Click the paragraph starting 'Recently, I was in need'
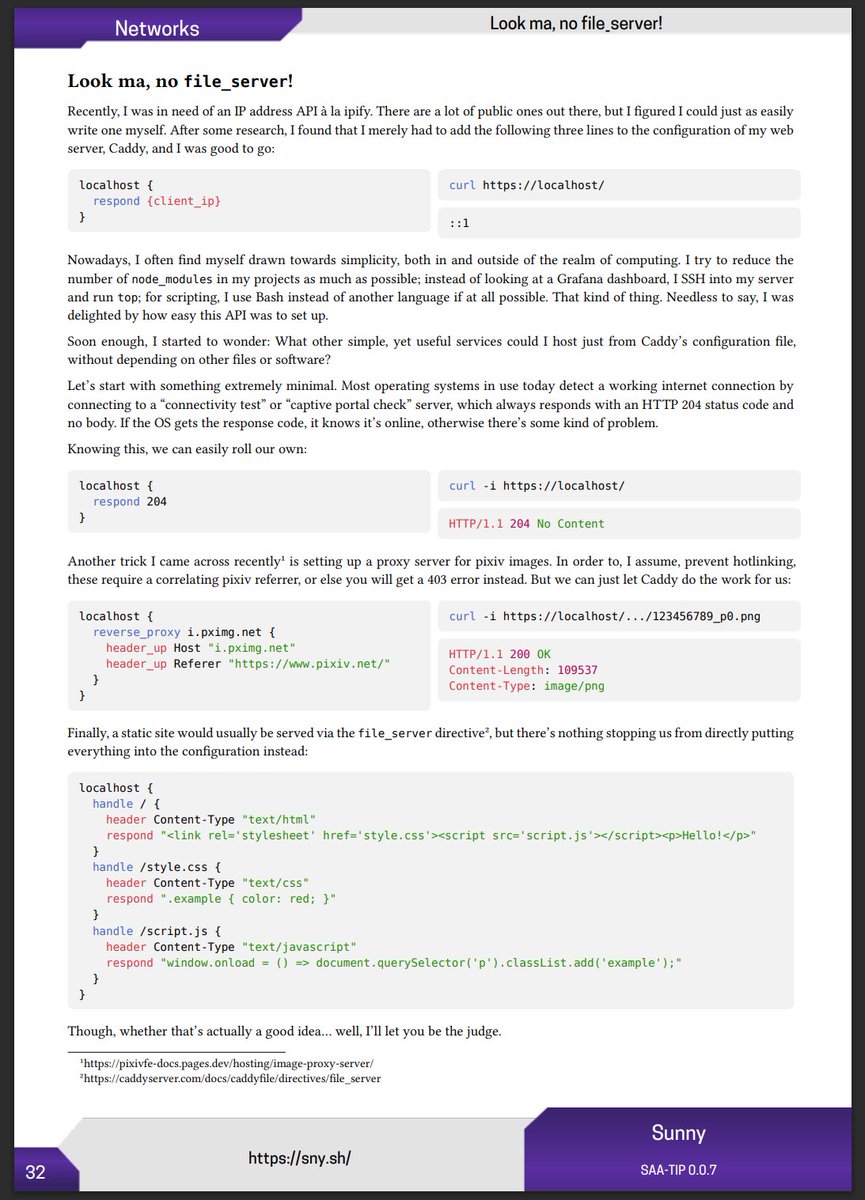865x1200 pixels. click(x=431, y=130)
